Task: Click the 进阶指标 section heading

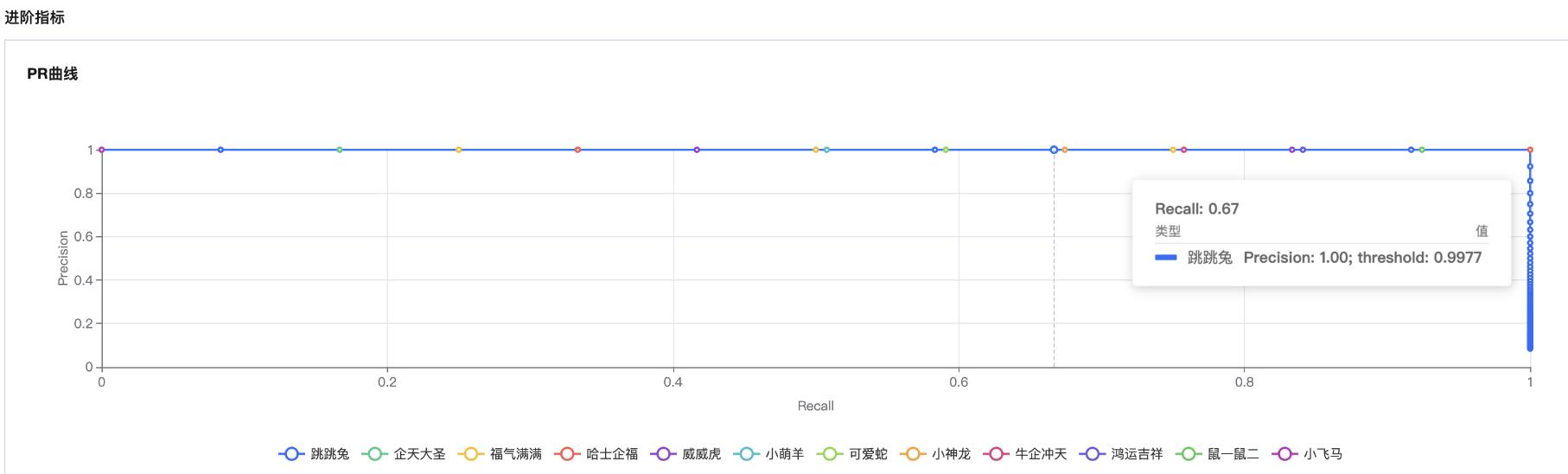Action: tap(35, 17)
